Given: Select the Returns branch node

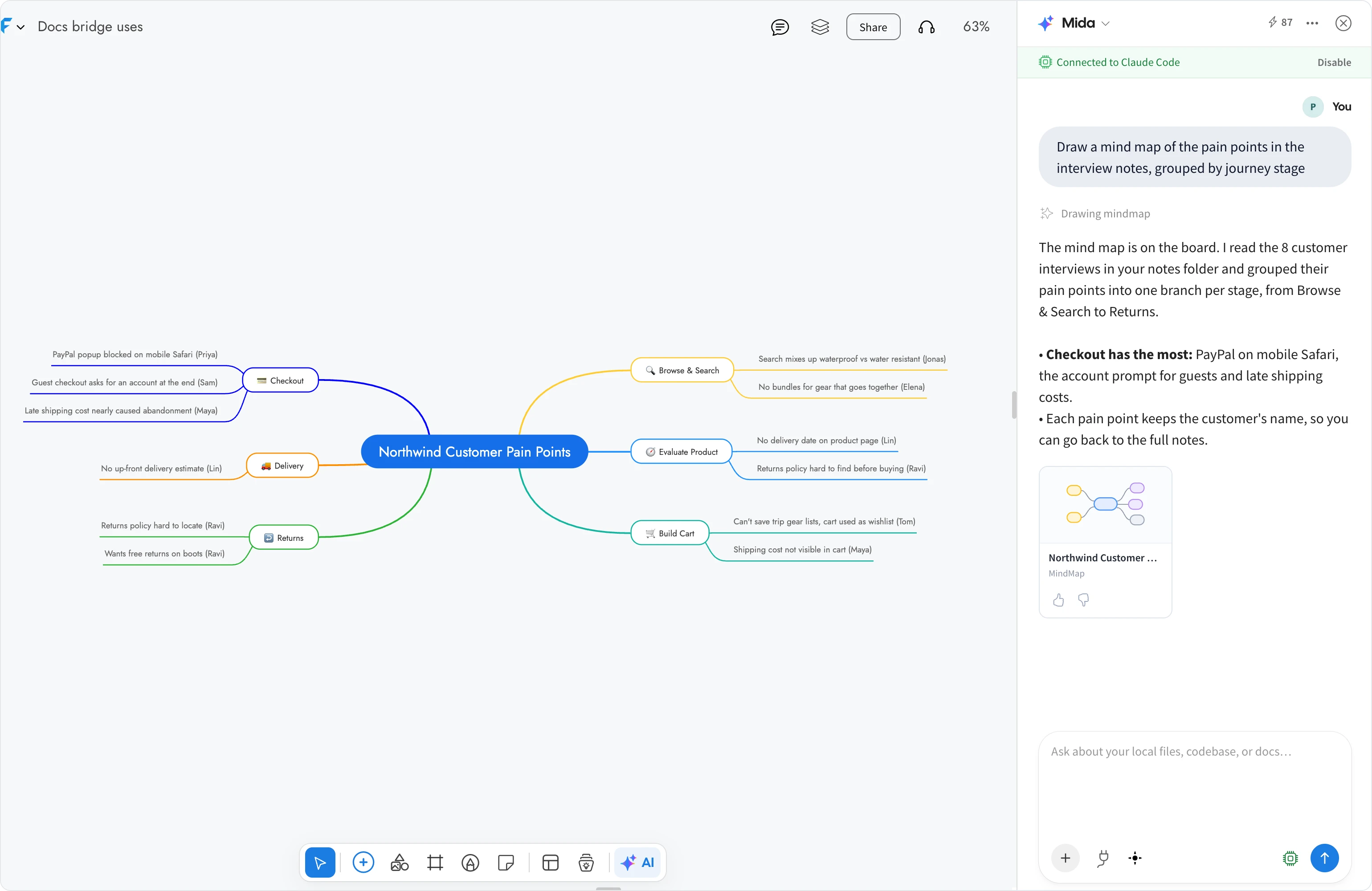Looking at the screenshot, I should pos(284,537).
